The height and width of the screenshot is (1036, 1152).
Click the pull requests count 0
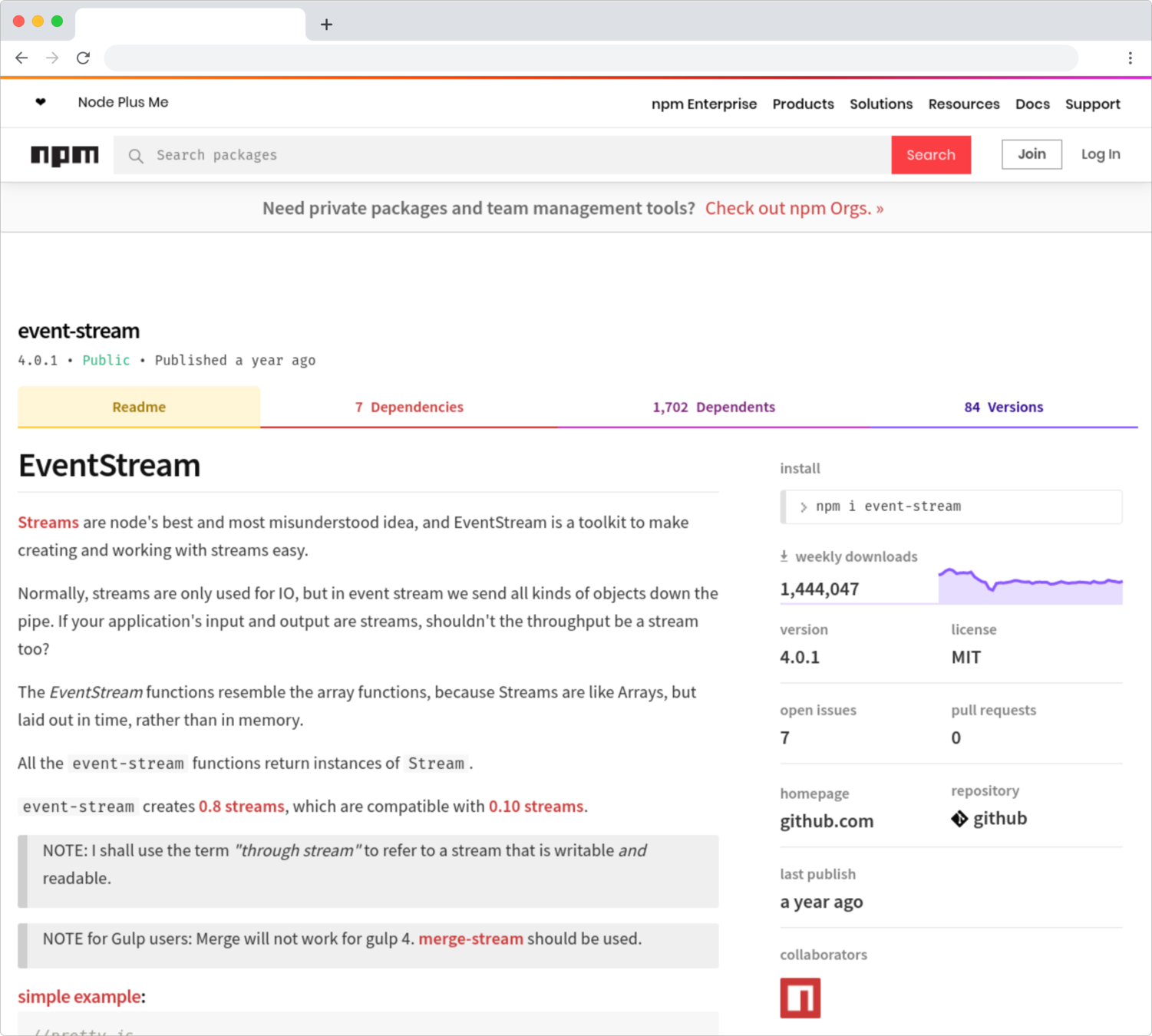click(956, 738)
